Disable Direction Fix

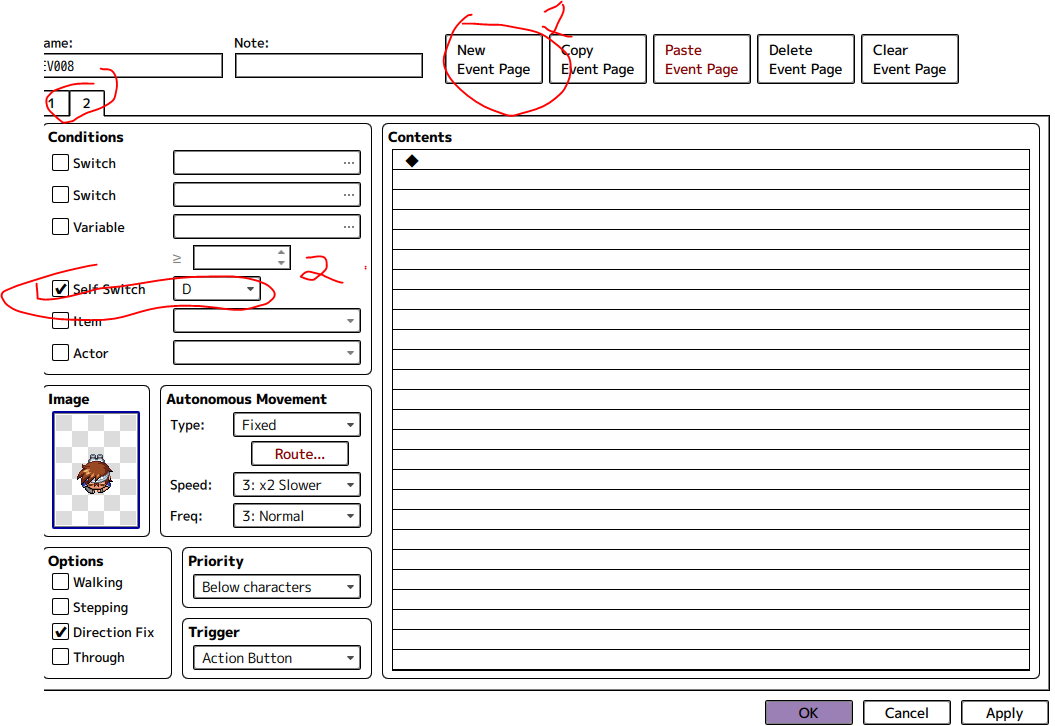(x=59, y=631)
